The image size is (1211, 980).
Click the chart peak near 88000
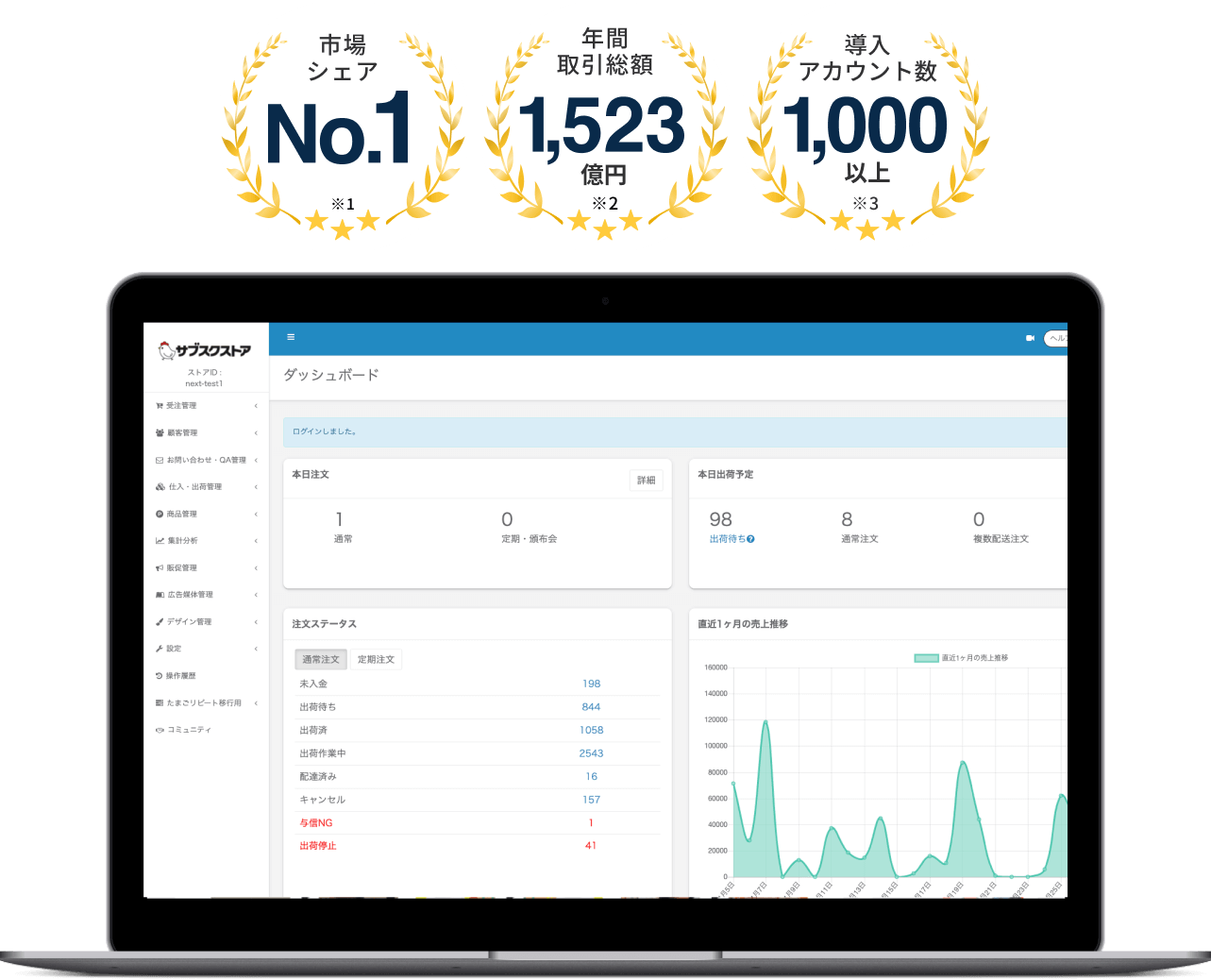[963, 763]
